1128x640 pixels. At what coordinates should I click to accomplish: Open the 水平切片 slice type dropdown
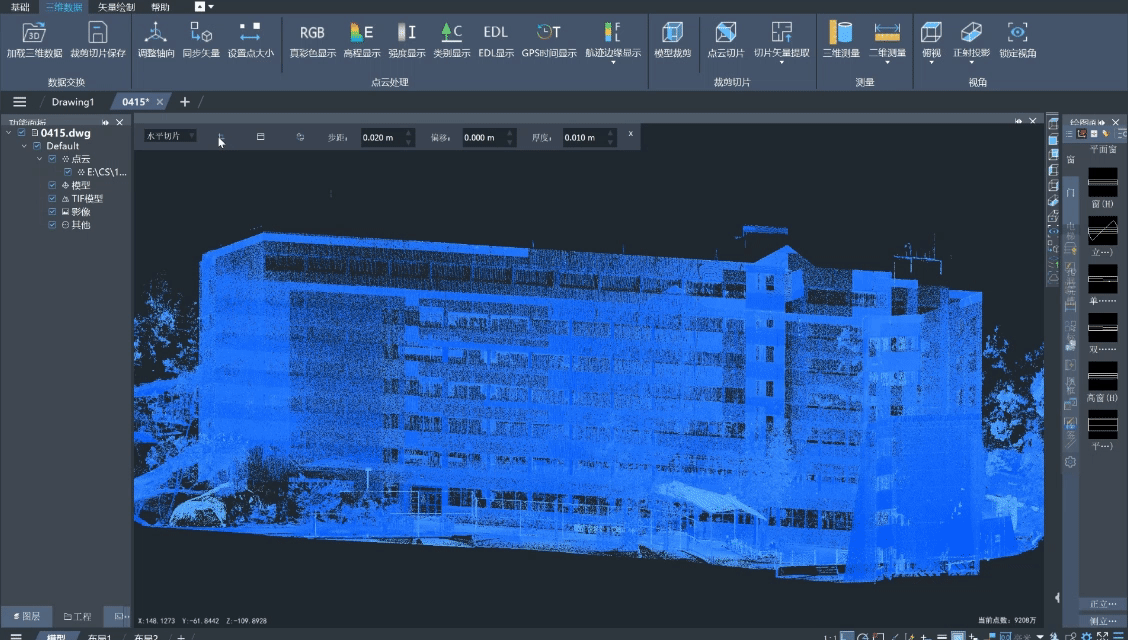pos(169,136)
